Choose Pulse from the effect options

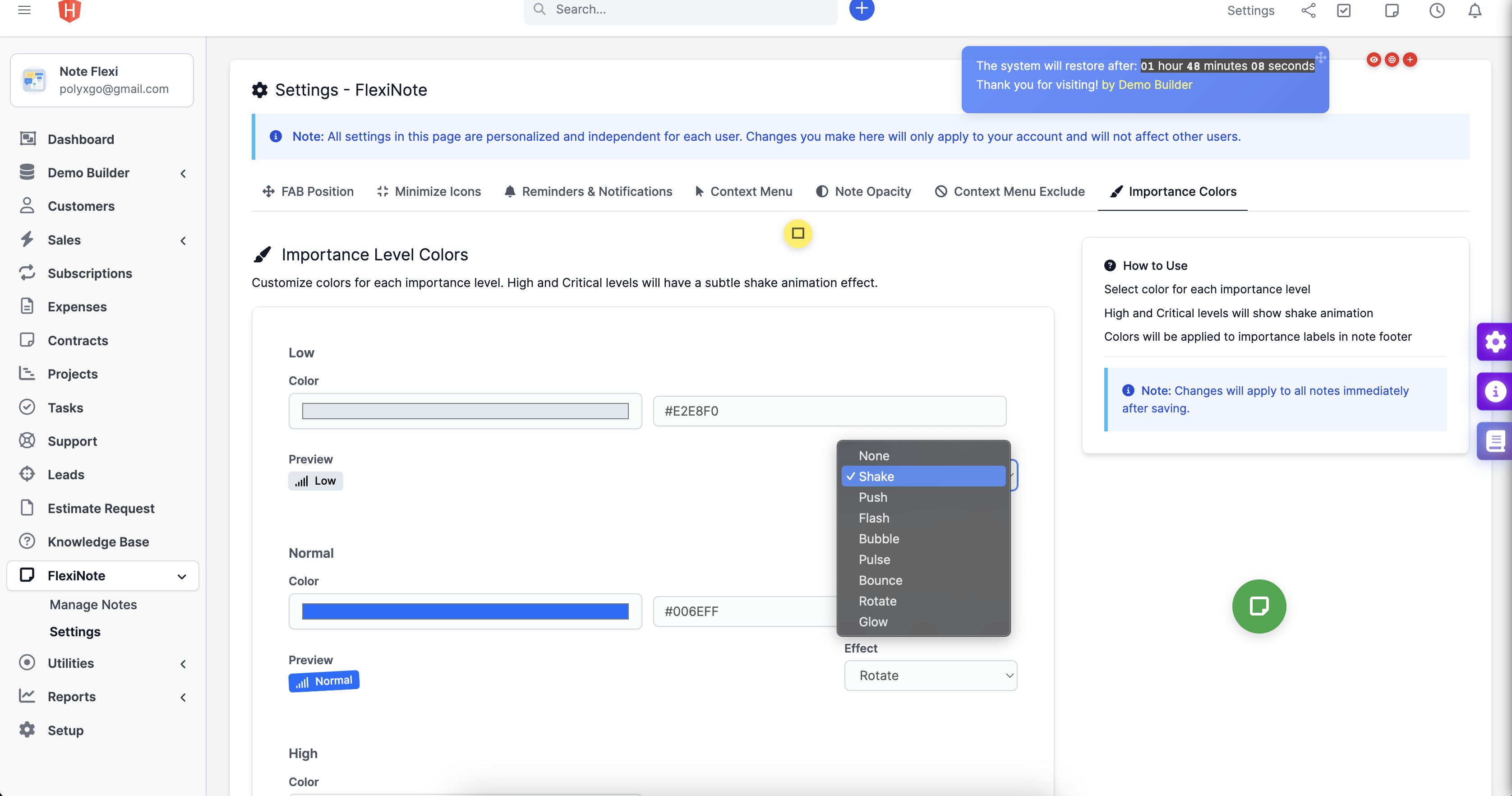tap(874, 560)
